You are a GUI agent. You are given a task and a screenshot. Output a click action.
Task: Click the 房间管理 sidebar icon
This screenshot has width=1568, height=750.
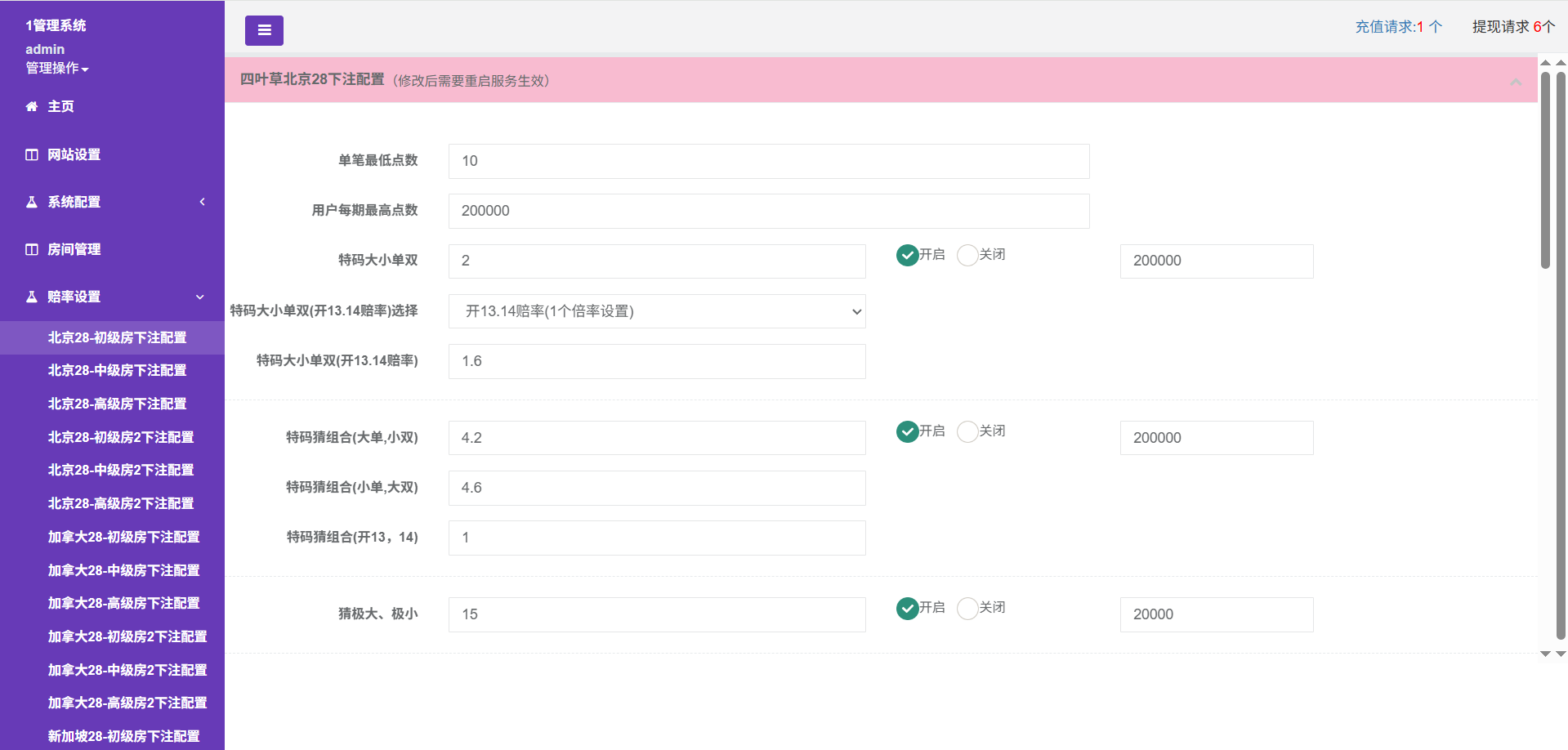point(32,249)
